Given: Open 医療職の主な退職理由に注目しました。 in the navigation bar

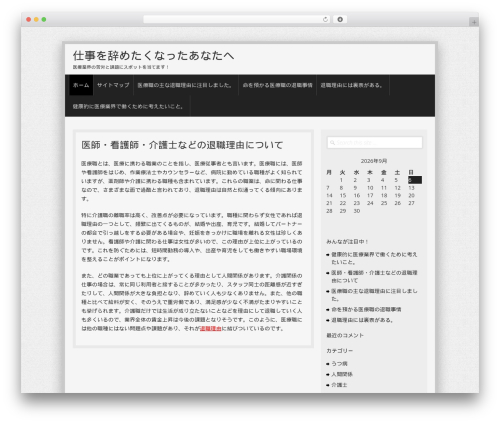Looking at the screenshot, I should tap(186, 85).
